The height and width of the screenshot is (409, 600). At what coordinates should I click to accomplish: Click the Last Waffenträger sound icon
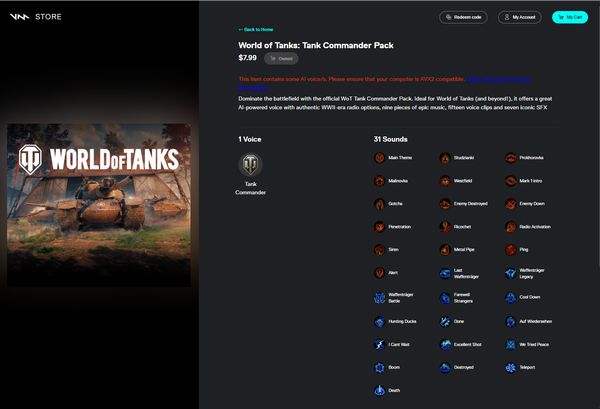click(445, 274)
